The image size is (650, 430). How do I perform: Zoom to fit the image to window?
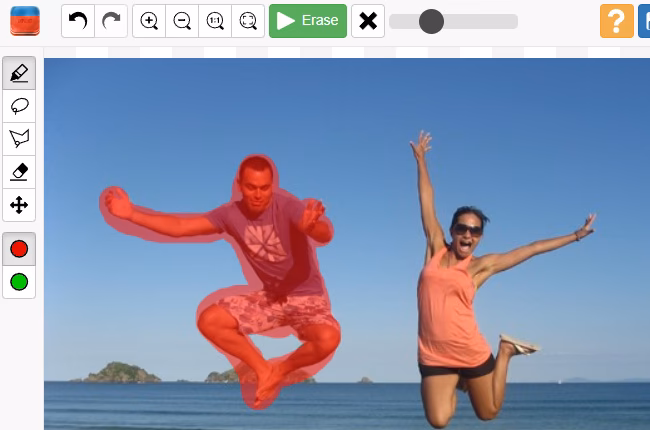(248, 21)
